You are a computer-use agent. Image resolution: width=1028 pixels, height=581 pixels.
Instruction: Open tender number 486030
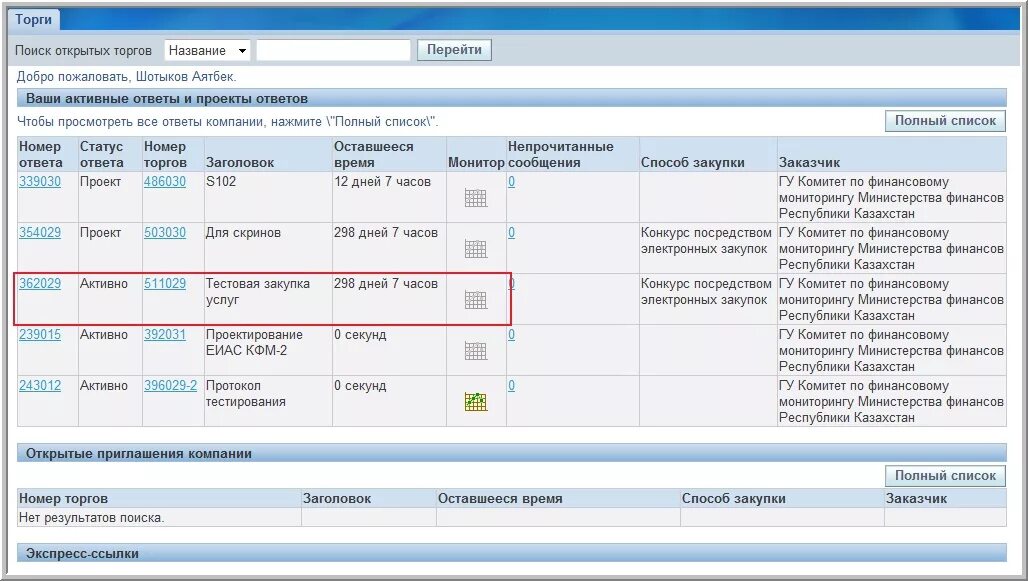pos(165,182)
